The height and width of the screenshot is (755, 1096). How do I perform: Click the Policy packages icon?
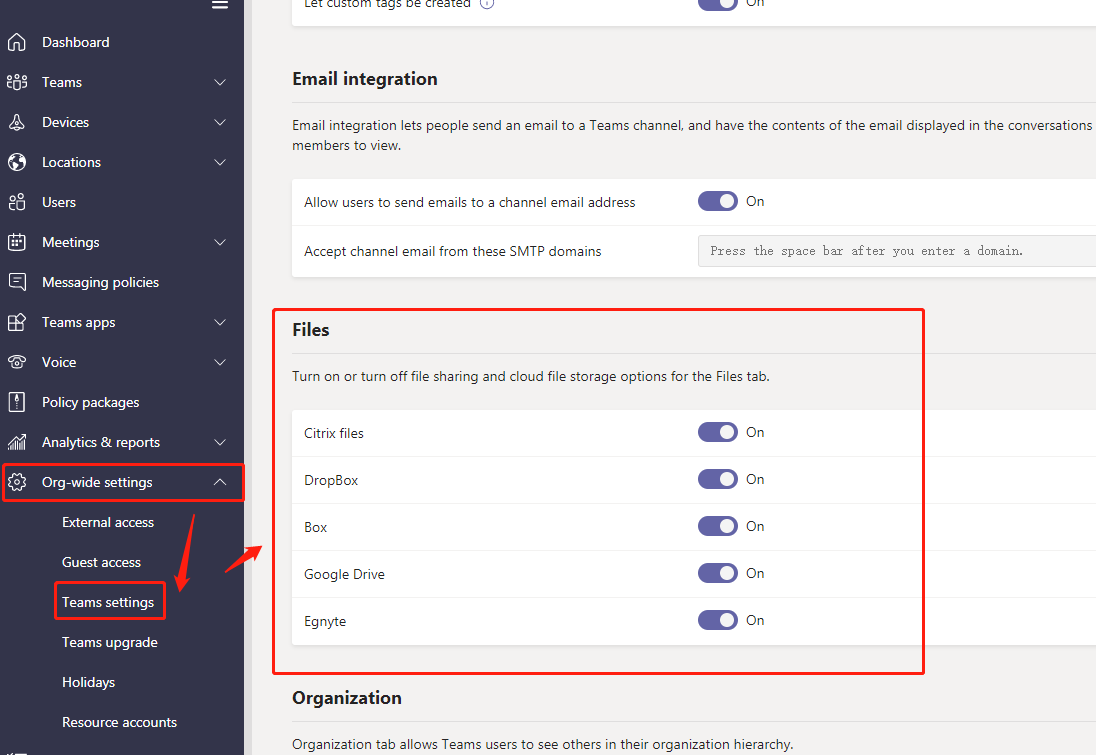tap(17, 402)
